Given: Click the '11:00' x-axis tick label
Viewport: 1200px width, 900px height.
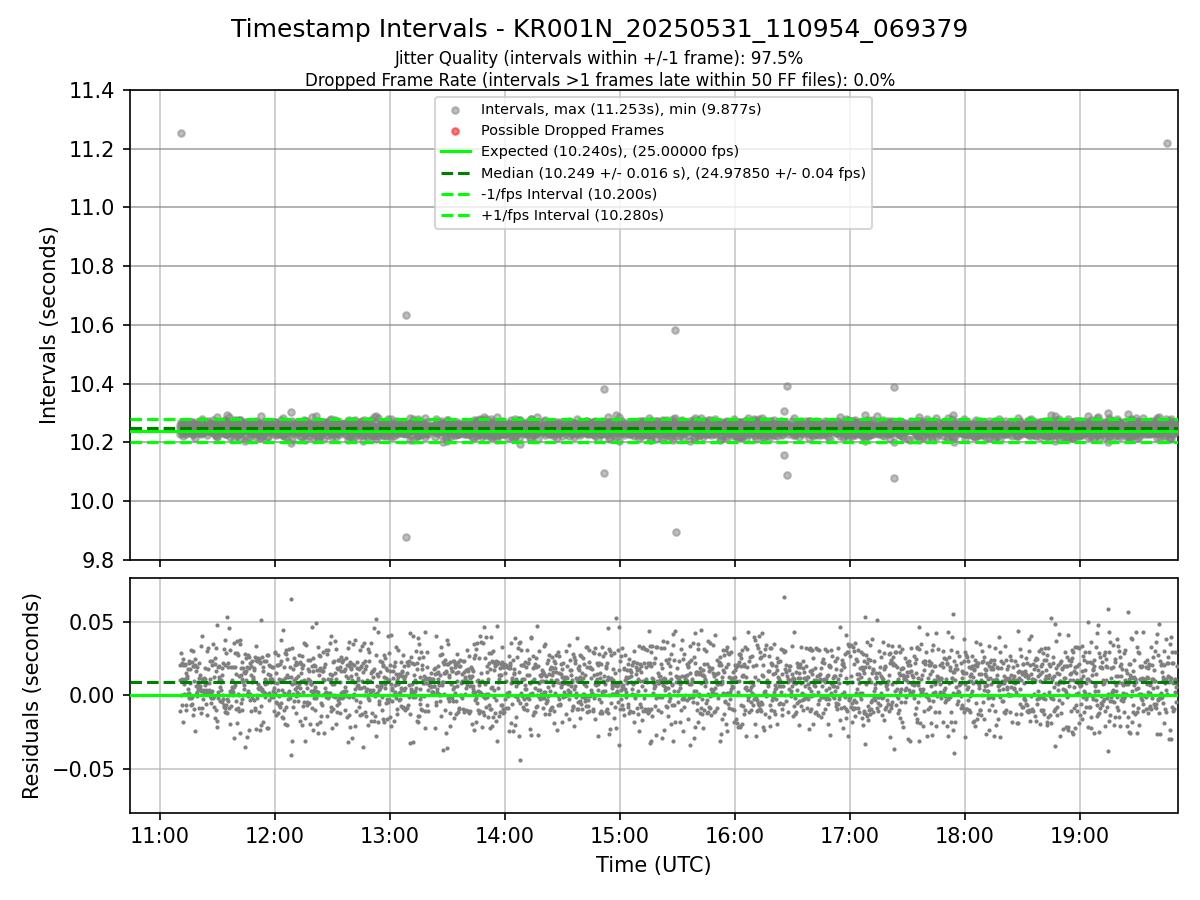Looking at the screenshot, I should [160, 835].
